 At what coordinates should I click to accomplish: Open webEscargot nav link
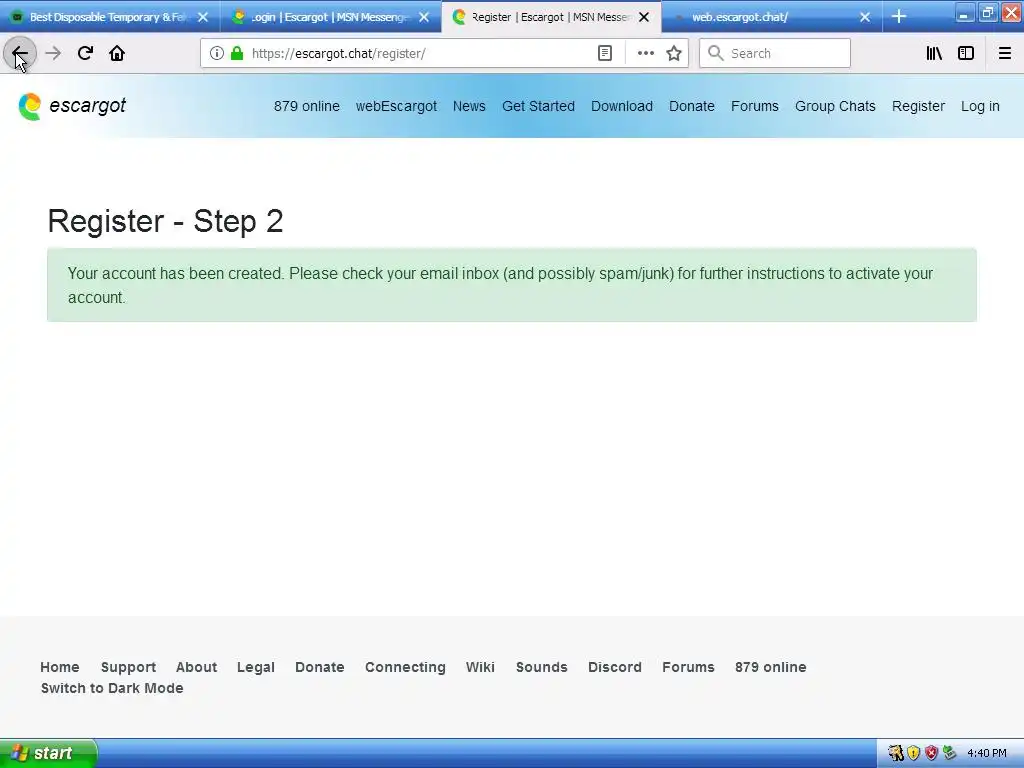click(x=396, y=106)
